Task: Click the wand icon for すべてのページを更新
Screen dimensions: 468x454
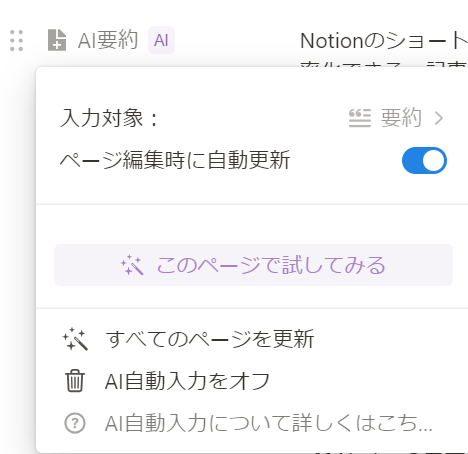Action: [x=75, y=339]
